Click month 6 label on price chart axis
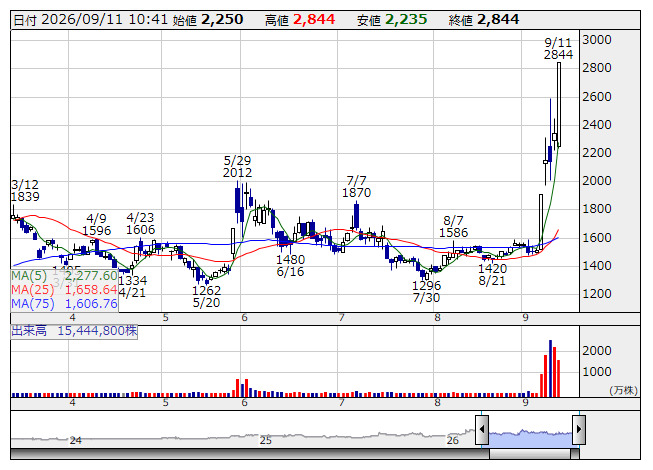This screenshot has width=653, height=470. click(x=244, y=318)
